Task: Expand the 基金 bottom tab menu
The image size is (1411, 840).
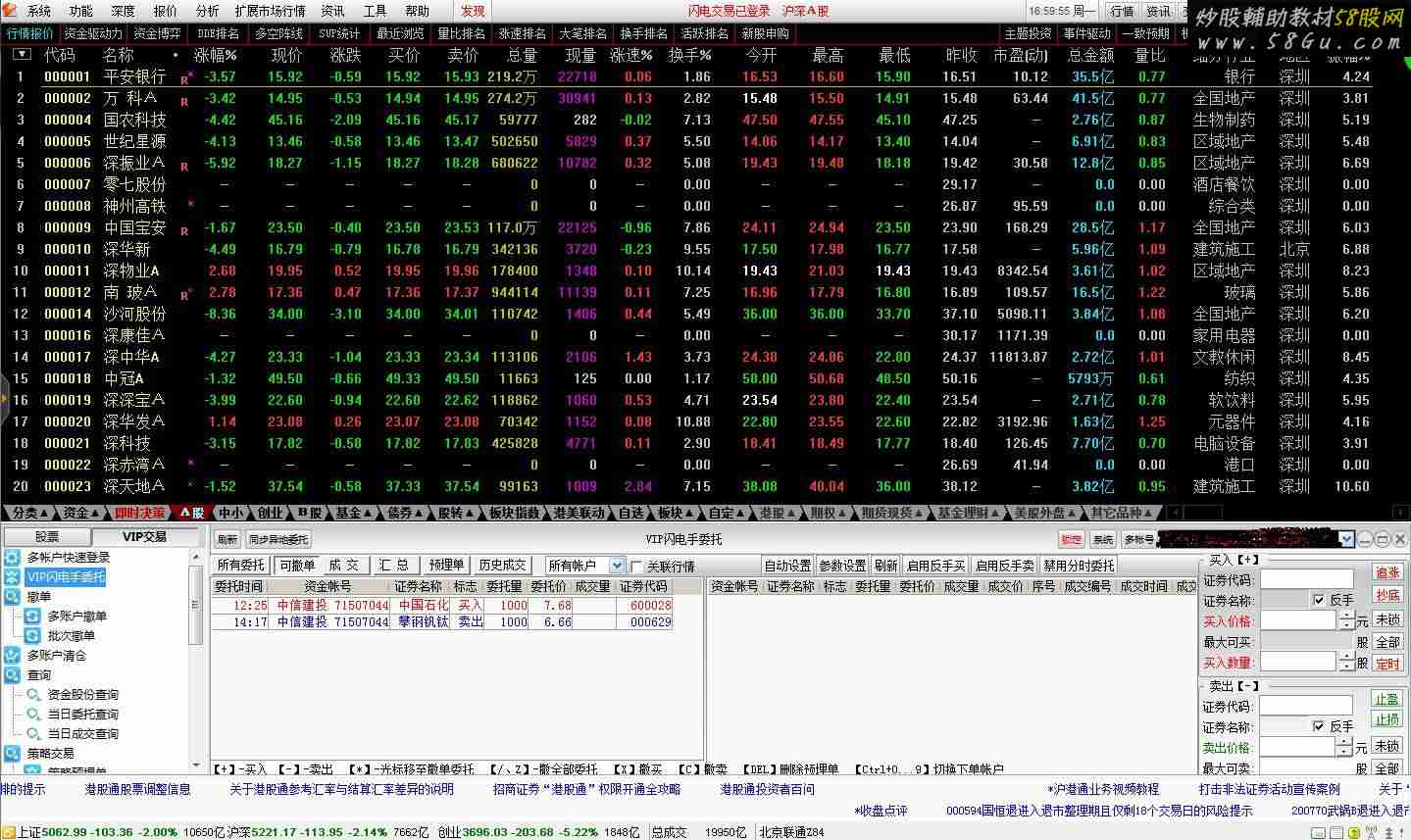Action: click(x=367, y=513)
